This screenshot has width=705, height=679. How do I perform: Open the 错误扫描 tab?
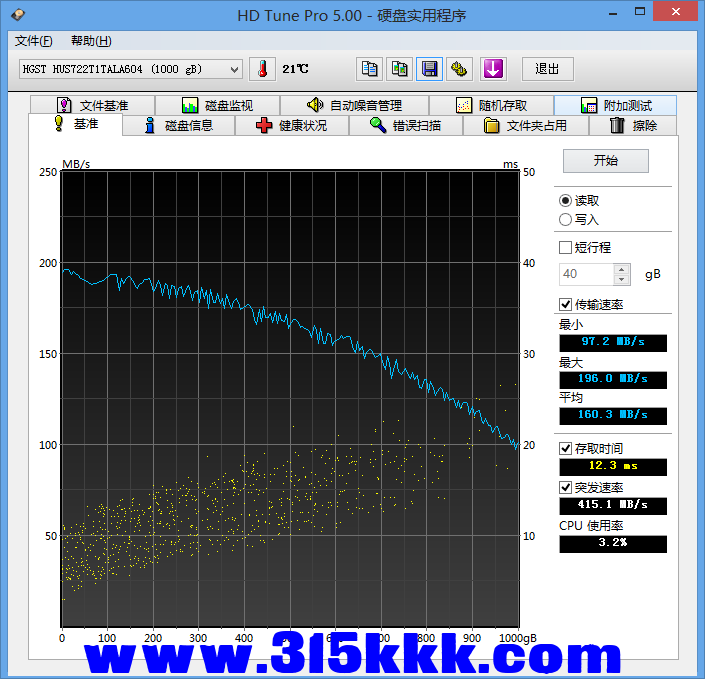click(406, 125)
